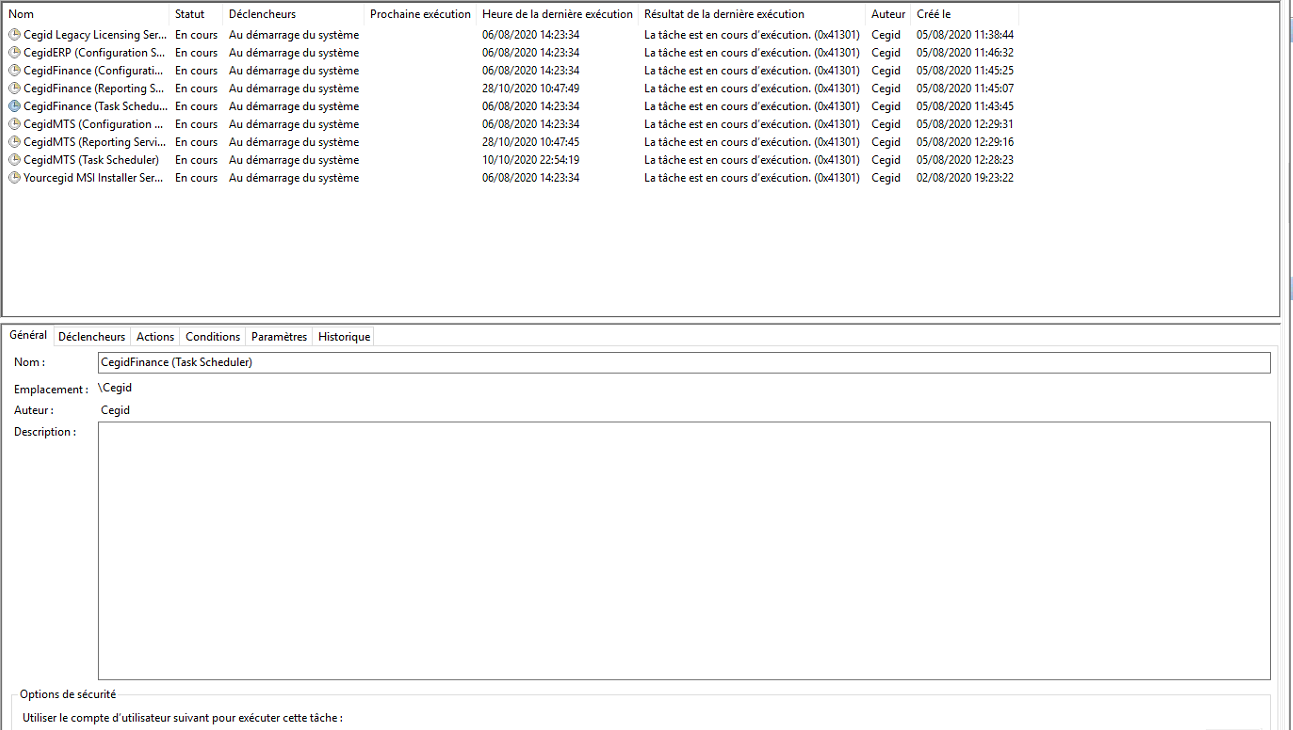The width and height of the screenshot is (1293, 730).
Task: Sort by Heure de la dernière exécution header
Action: click(558, 14)
